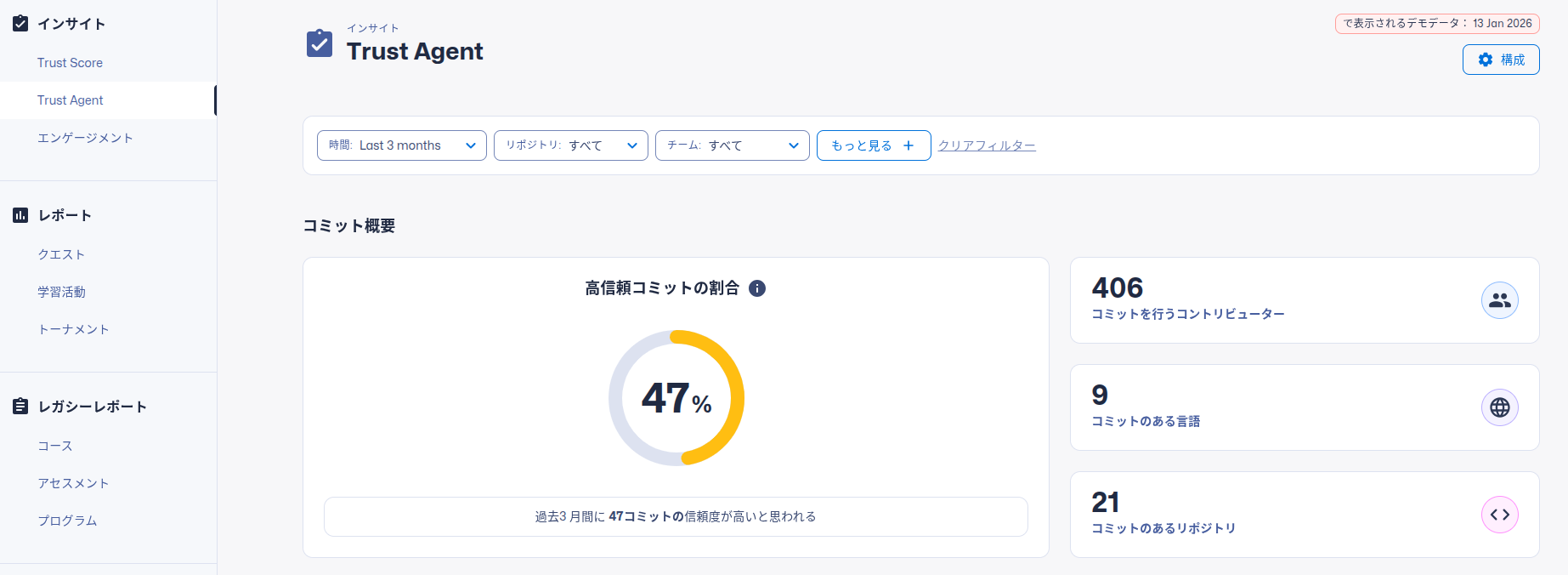Click the info icon beside 高信頼コミットの割合
This screenshot has width=1568, height=575.
757,288
